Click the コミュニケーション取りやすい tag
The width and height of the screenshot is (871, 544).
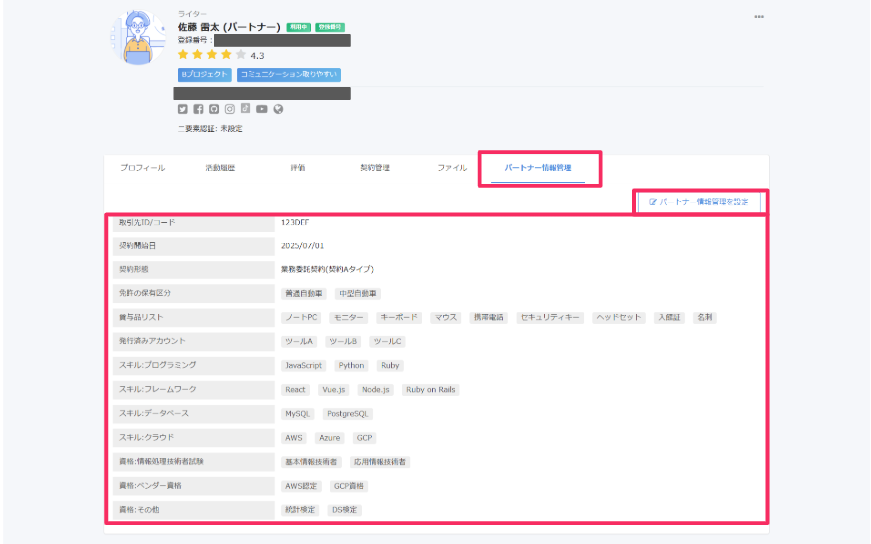pos(289,74)
